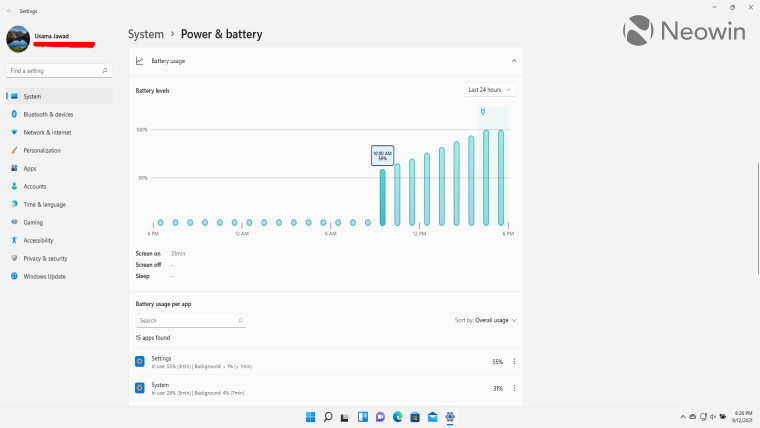Click the magnifier in Find a setting
Image resolution: width=760 pixels, height=428 pixels.
click(105, 71)
